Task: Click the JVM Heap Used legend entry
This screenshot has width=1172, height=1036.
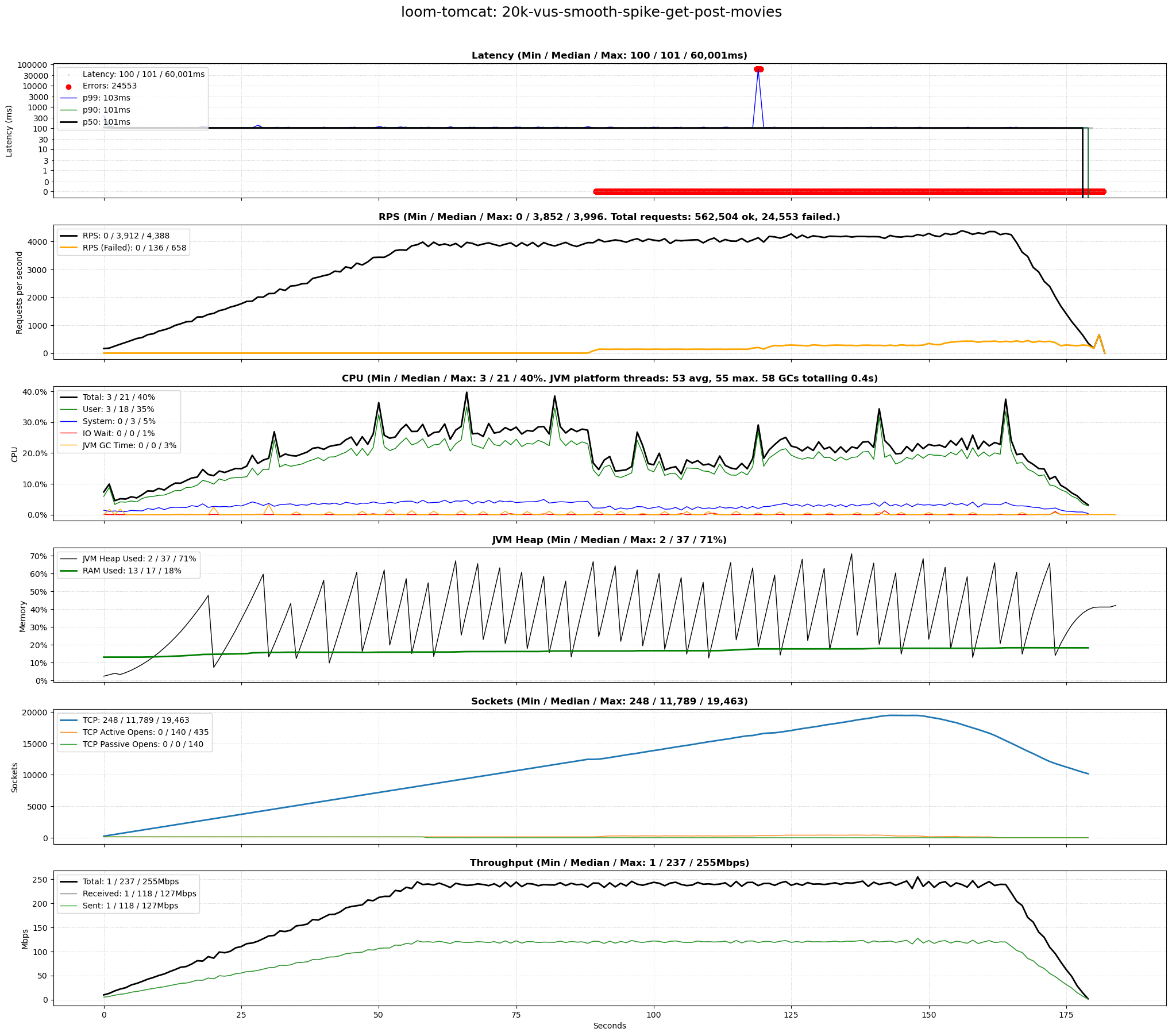Action: (x=139, y=559)
